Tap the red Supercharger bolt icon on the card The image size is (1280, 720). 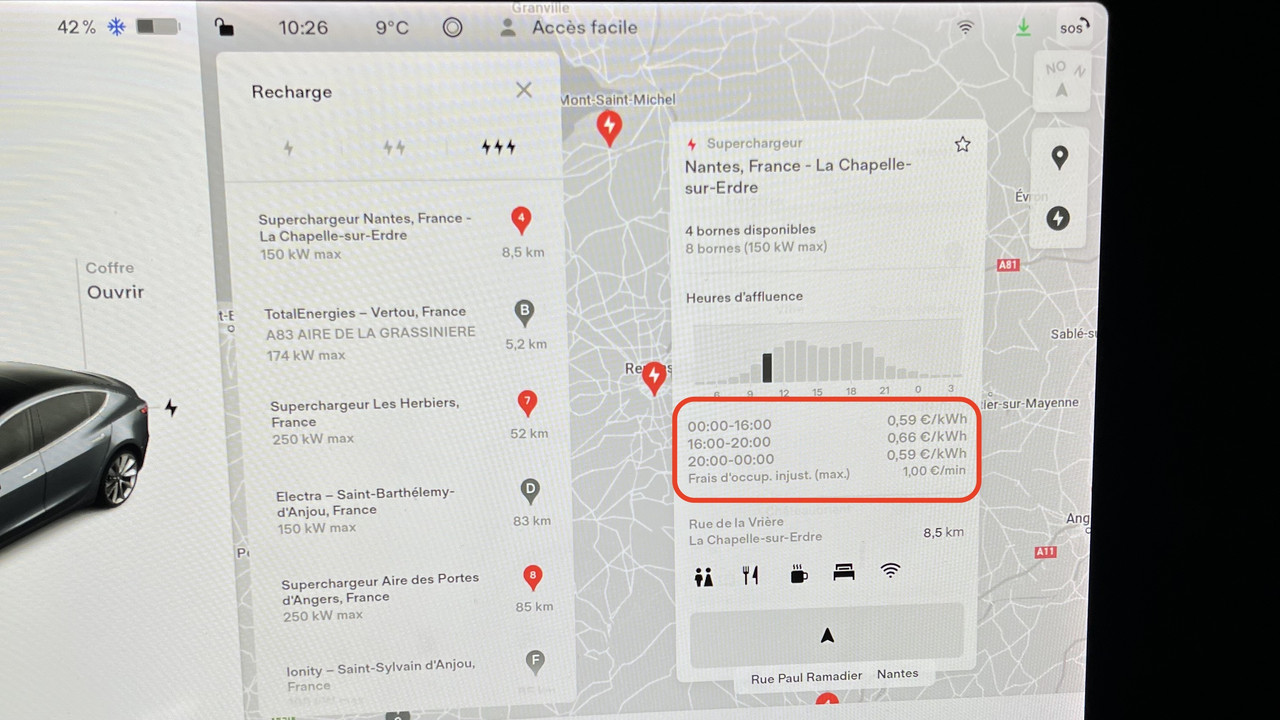pos(692,144)
